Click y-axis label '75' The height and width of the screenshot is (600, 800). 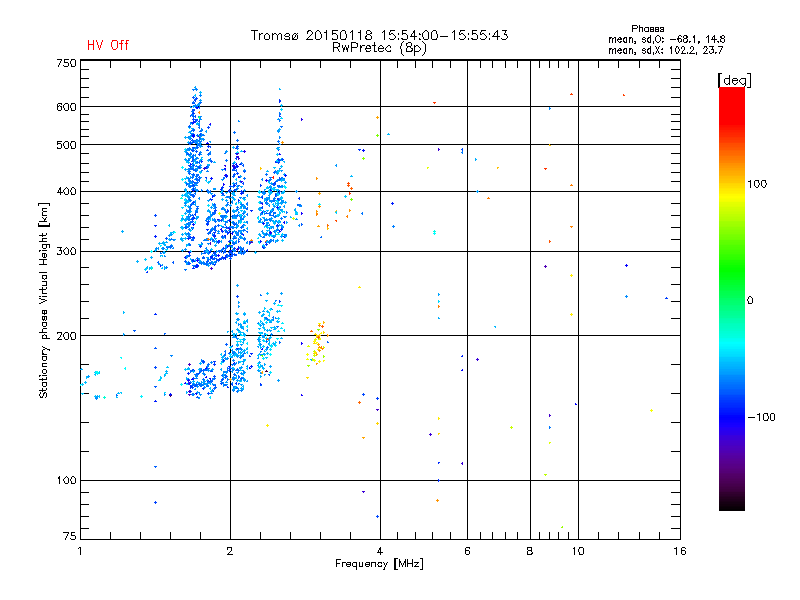pyautogui.click(x=70, y=536)
